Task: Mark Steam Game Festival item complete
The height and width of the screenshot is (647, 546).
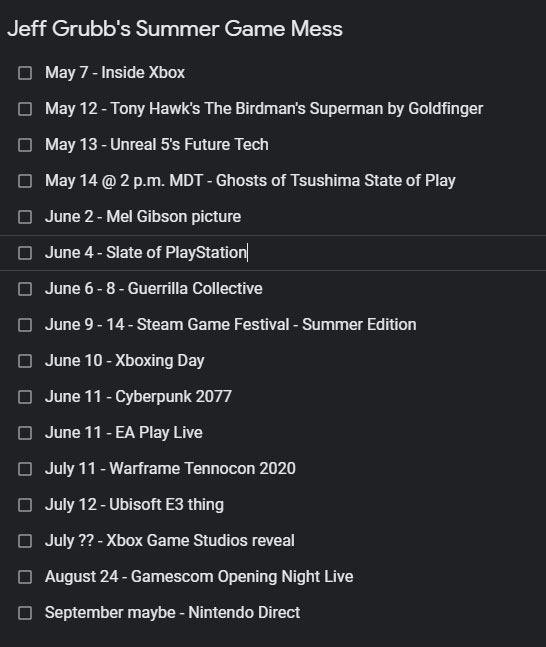Action: tap(25, 325)
